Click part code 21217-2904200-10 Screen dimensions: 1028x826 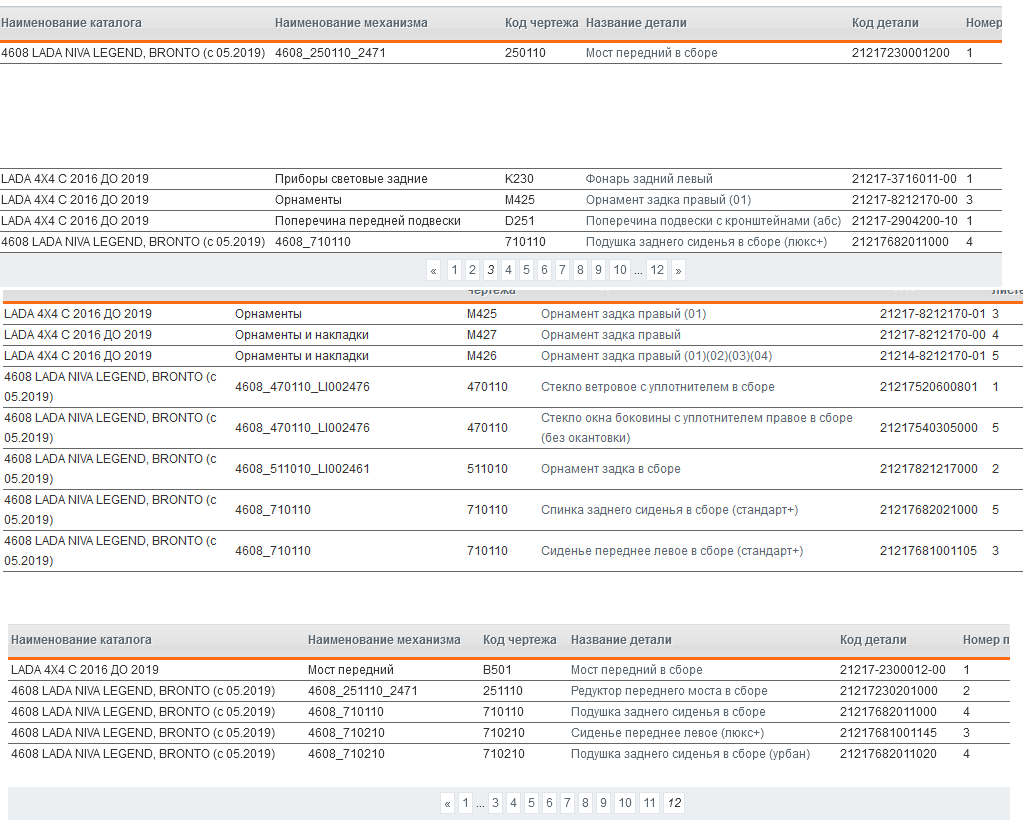[x=905, y=221]
